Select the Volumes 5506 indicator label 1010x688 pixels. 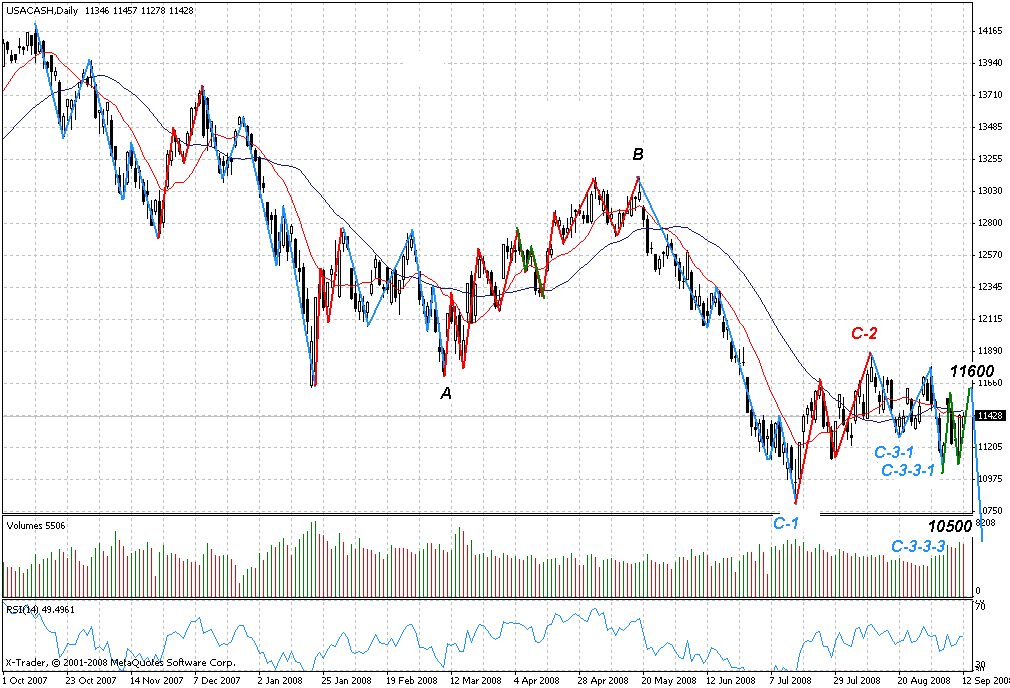coord(32,524)
